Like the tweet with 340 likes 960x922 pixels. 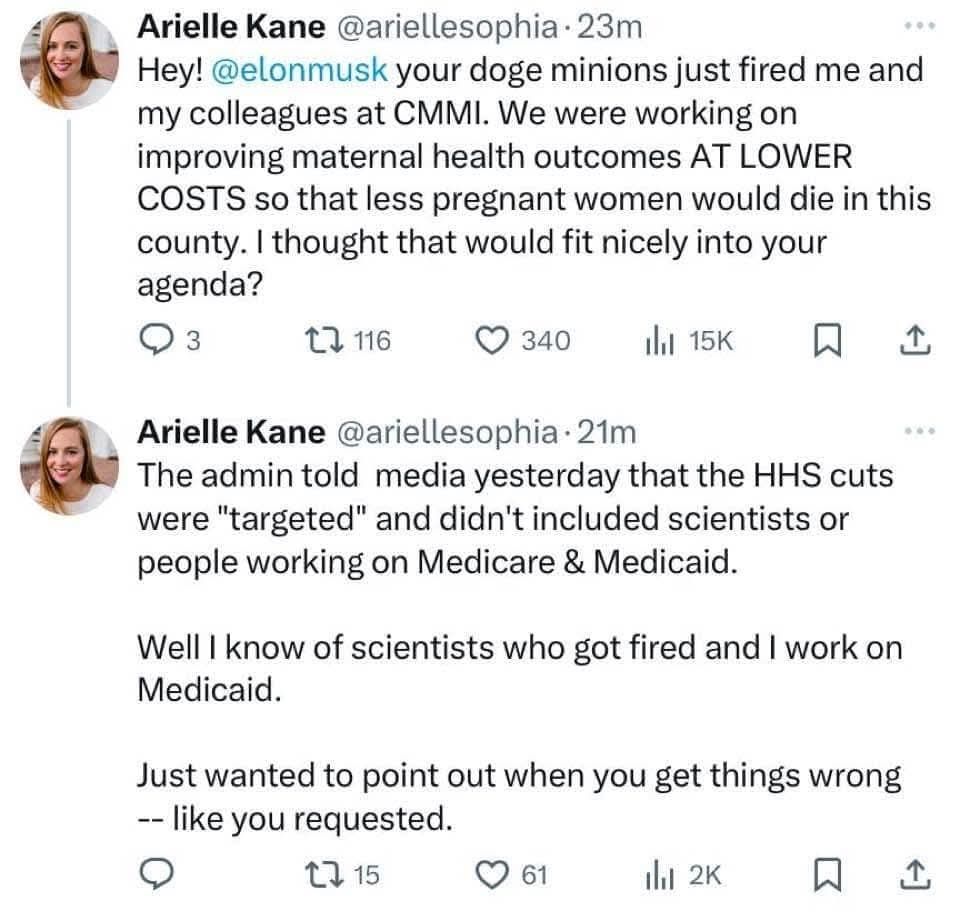point(493,341)
